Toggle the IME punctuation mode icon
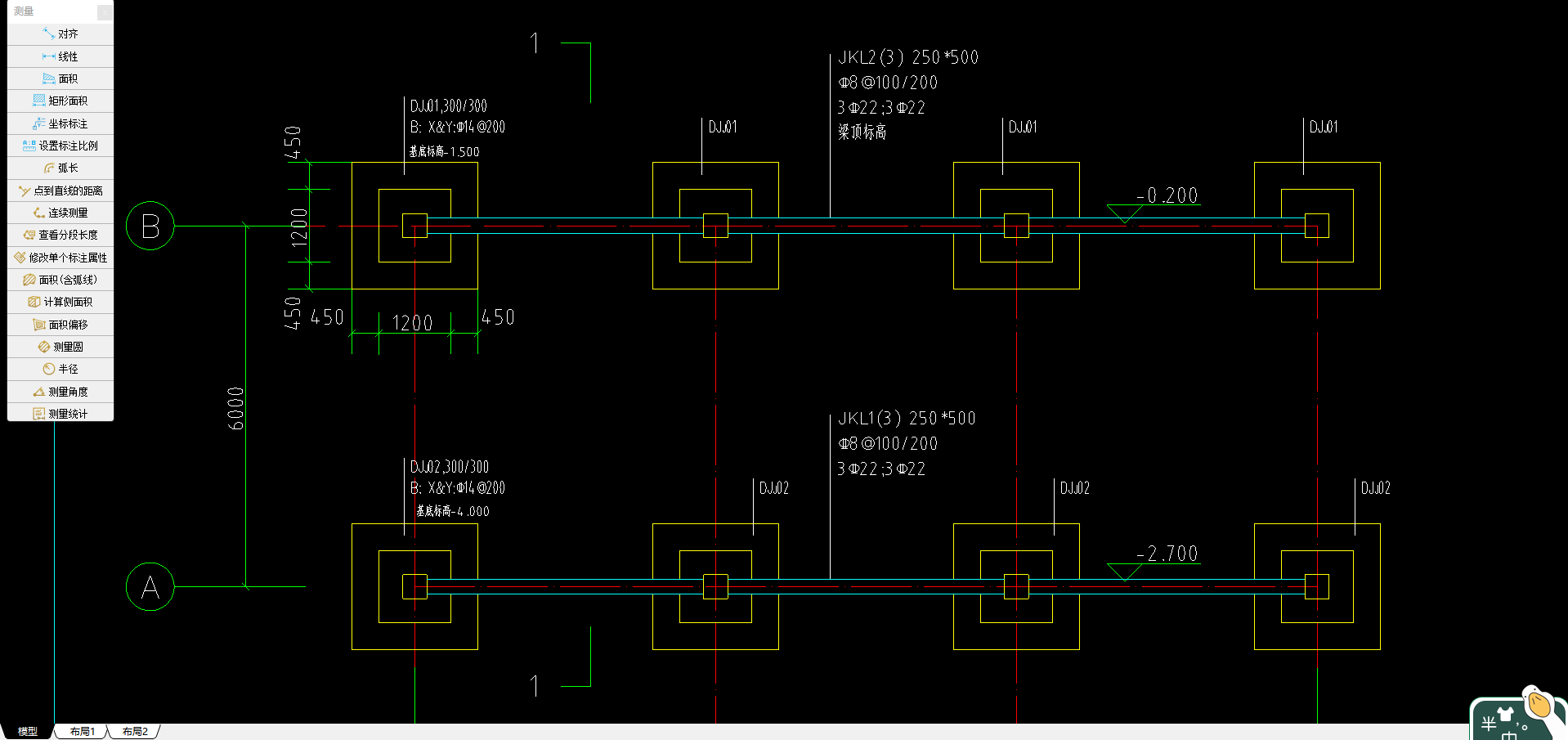Screen dimensions: 1568x740 point(1521,724)
